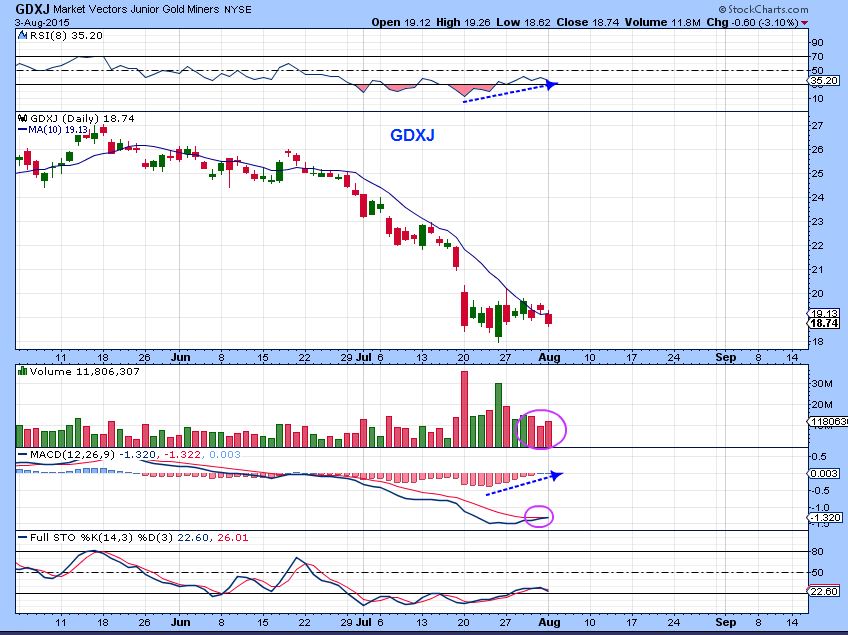Click the MACD(12,26,9) legend line marker
Viewport: 848px width, 635px height.
[x=22, y=454]
